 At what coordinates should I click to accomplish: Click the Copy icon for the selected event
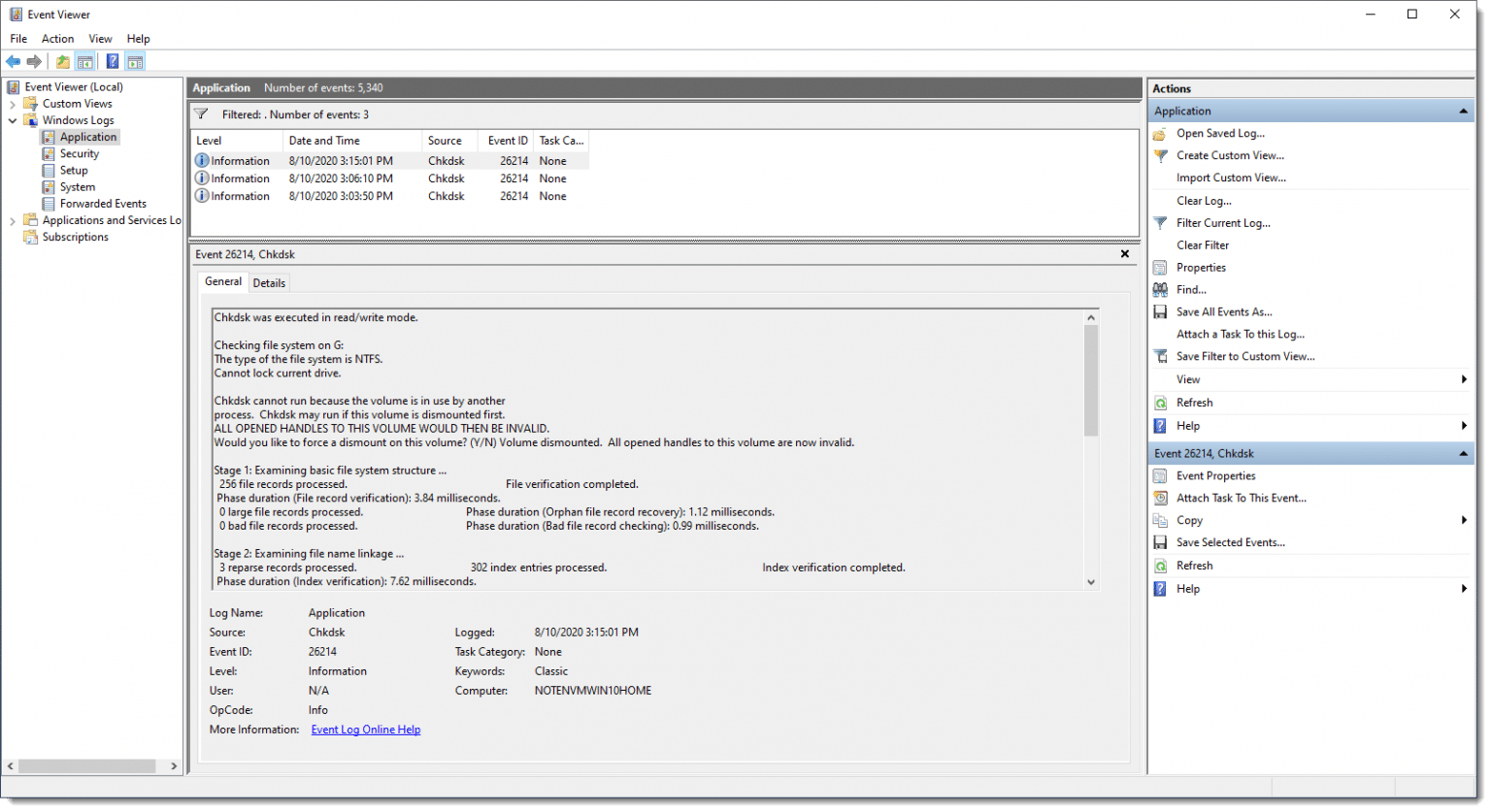1161,520
